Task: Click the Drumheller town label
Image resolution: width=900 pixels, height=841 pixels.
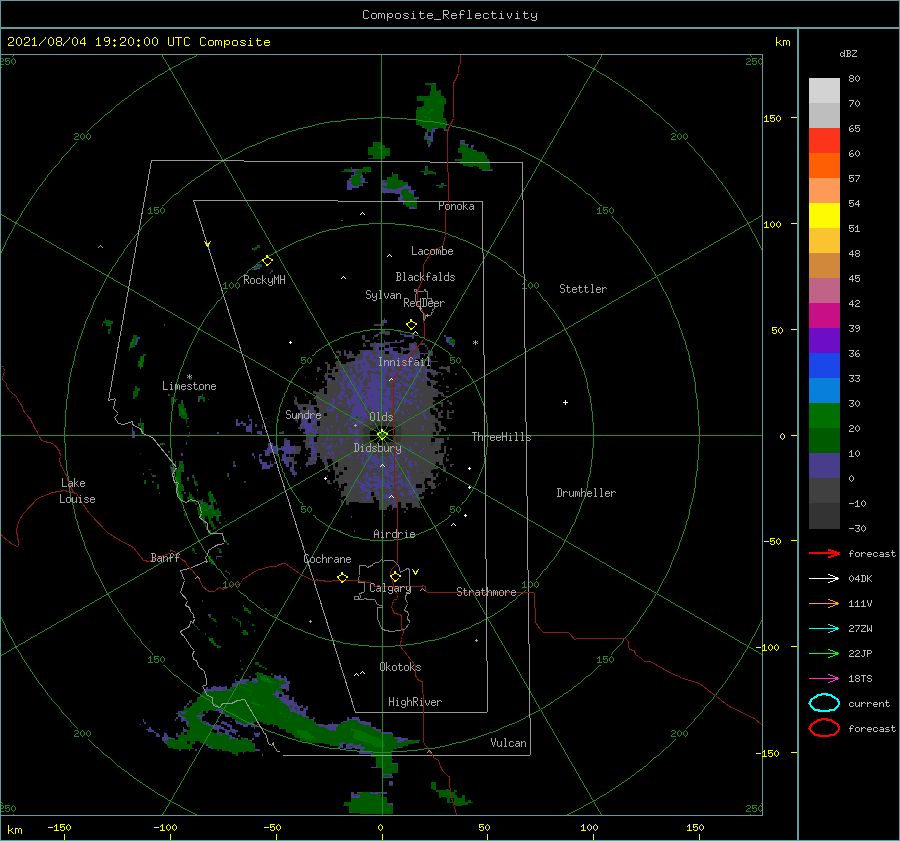Action: point(586,493)
